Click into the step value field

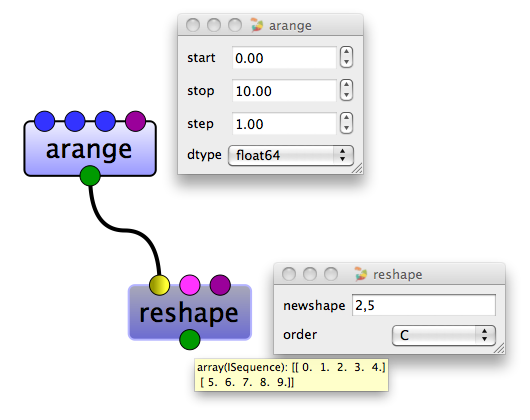pyautogui.click(x=284, y=124)
